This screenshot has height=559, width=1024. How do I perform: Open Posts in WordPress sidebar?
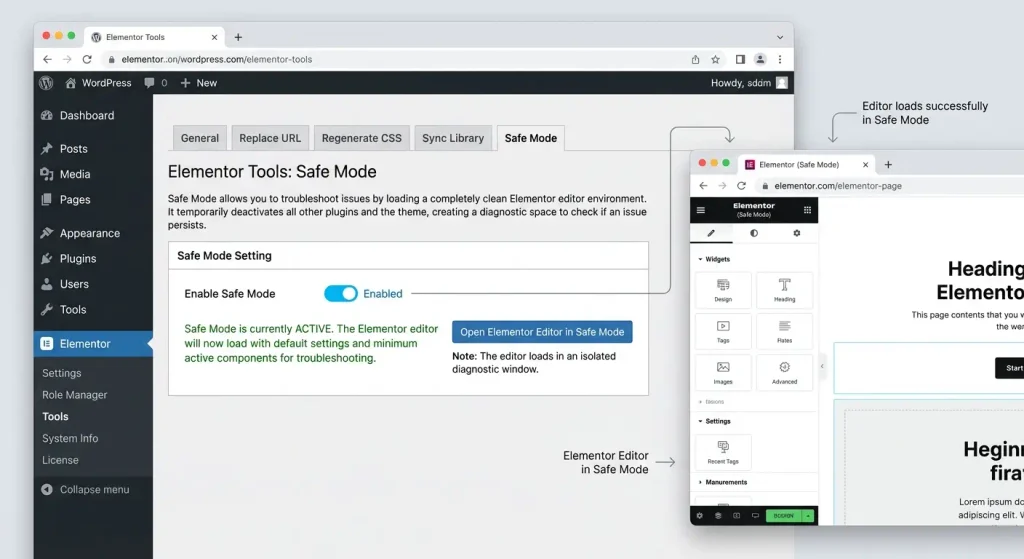(73, 149)
